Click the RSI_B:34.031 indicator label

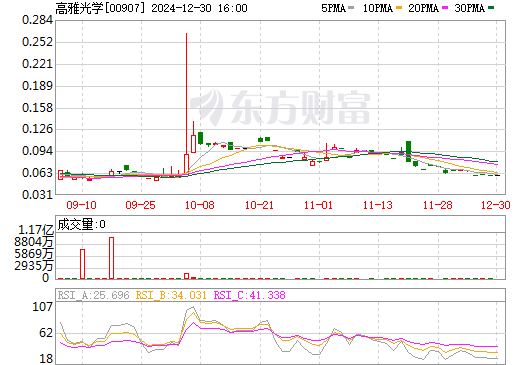point(171,295)
